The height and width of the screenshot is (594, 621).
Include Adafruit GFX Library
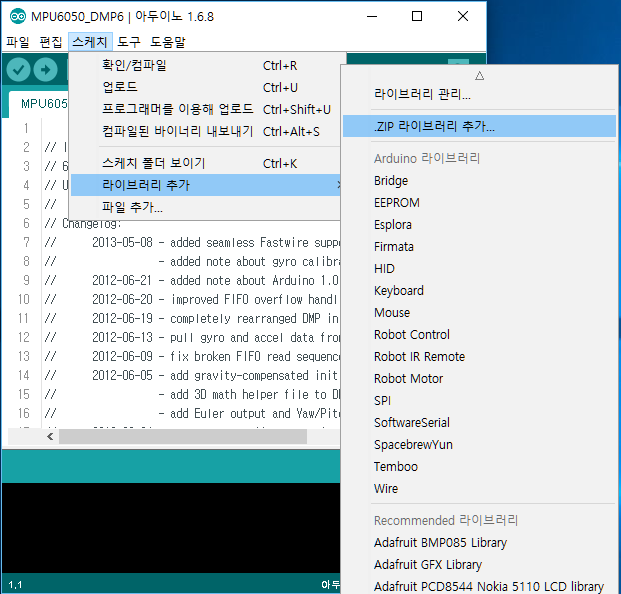(x=479, y=564)
